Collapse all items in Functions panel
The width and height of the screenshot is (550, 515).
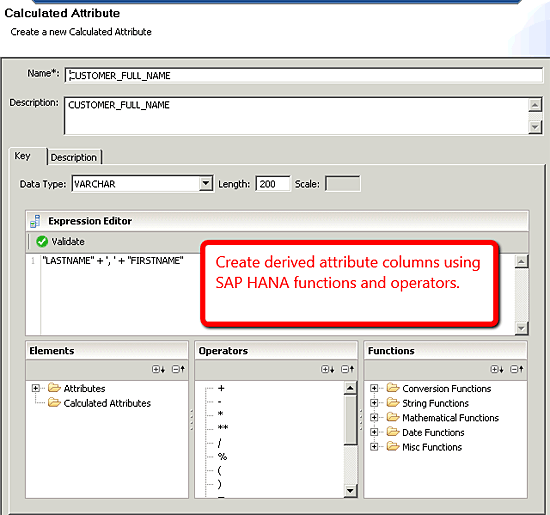click(x=517, y=369)
